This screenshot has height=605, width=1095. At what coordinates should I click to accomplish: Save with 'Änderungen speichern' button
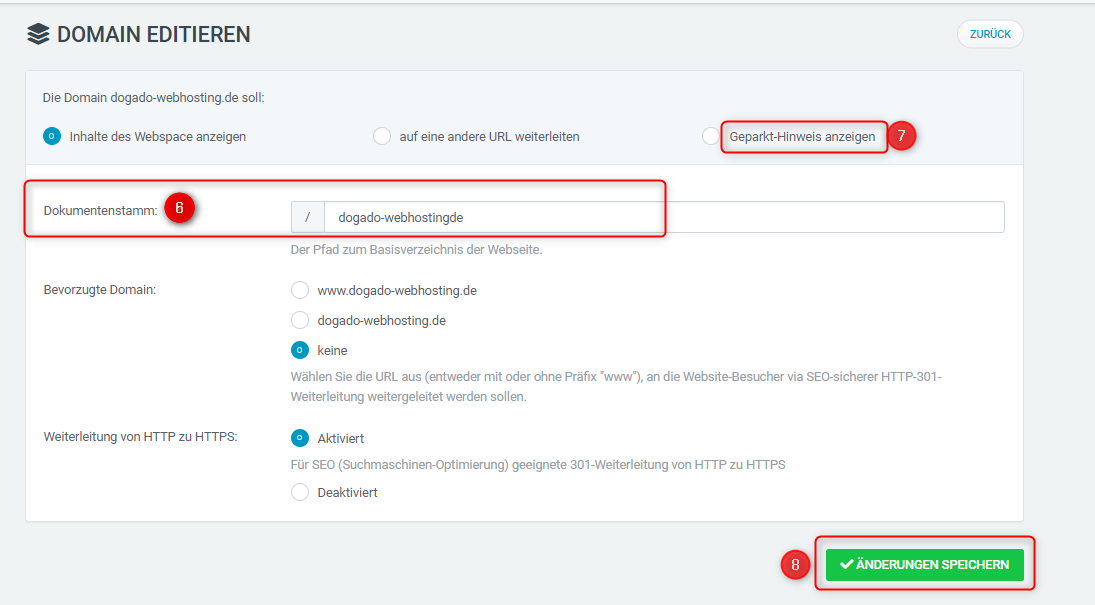pyautogui.click(x=925, y=564)
